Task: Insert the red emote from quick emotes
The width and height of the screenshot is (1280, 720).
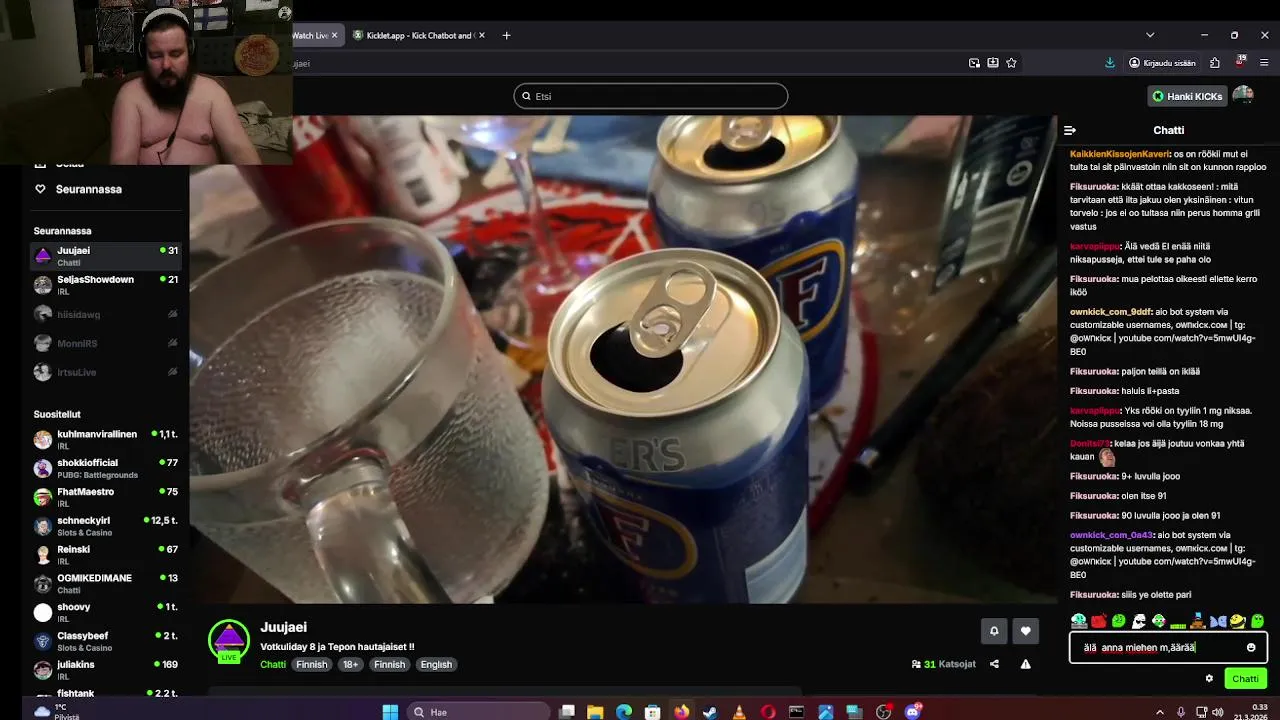Action: 1098,621
